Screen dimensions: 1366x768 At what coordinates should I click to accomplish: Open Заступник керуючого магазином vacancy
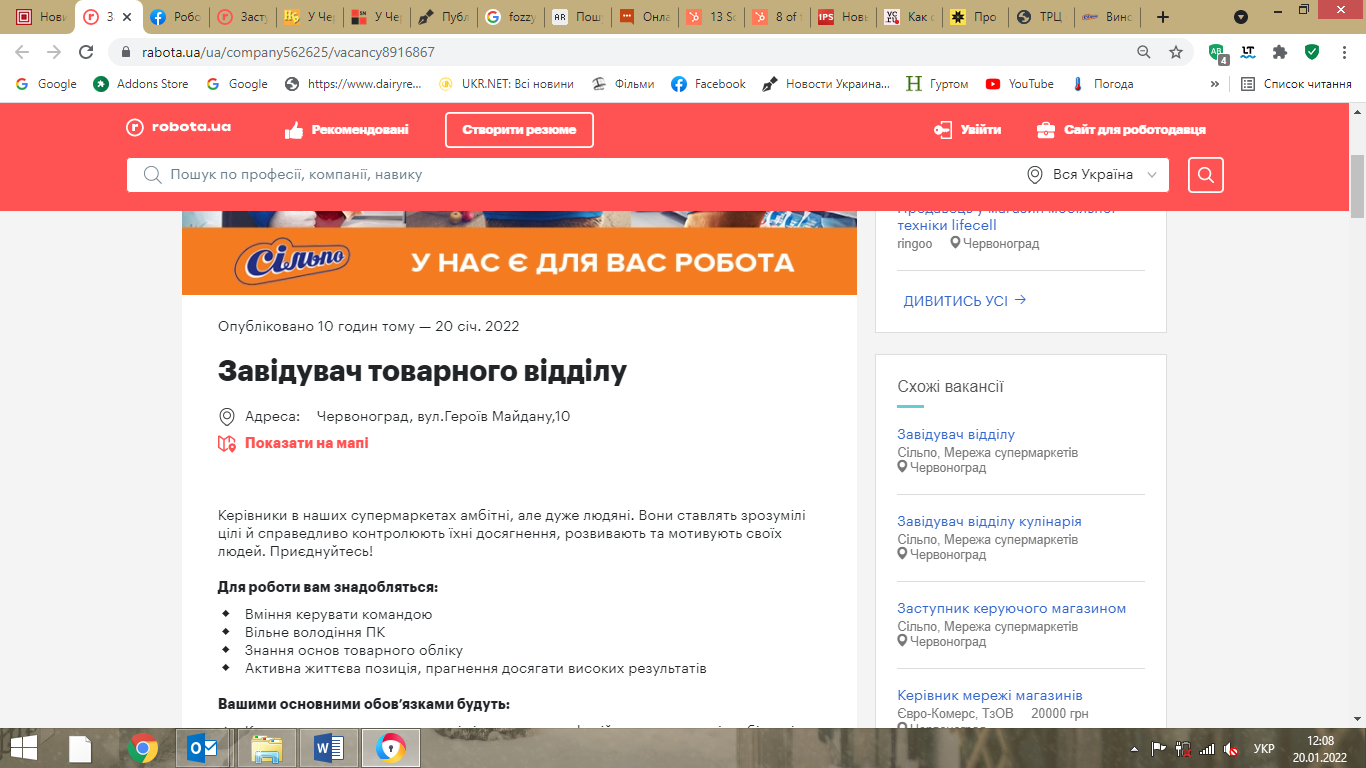point(1011,608)
